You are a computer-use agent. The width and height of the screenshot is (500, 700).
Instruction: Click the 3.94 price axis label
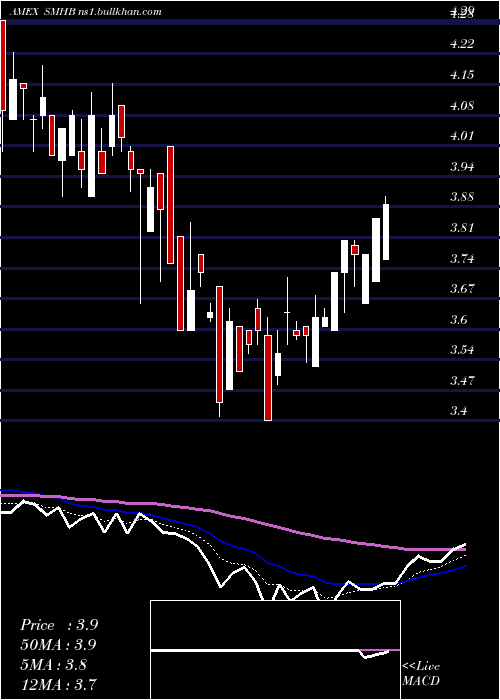[462, 167]
